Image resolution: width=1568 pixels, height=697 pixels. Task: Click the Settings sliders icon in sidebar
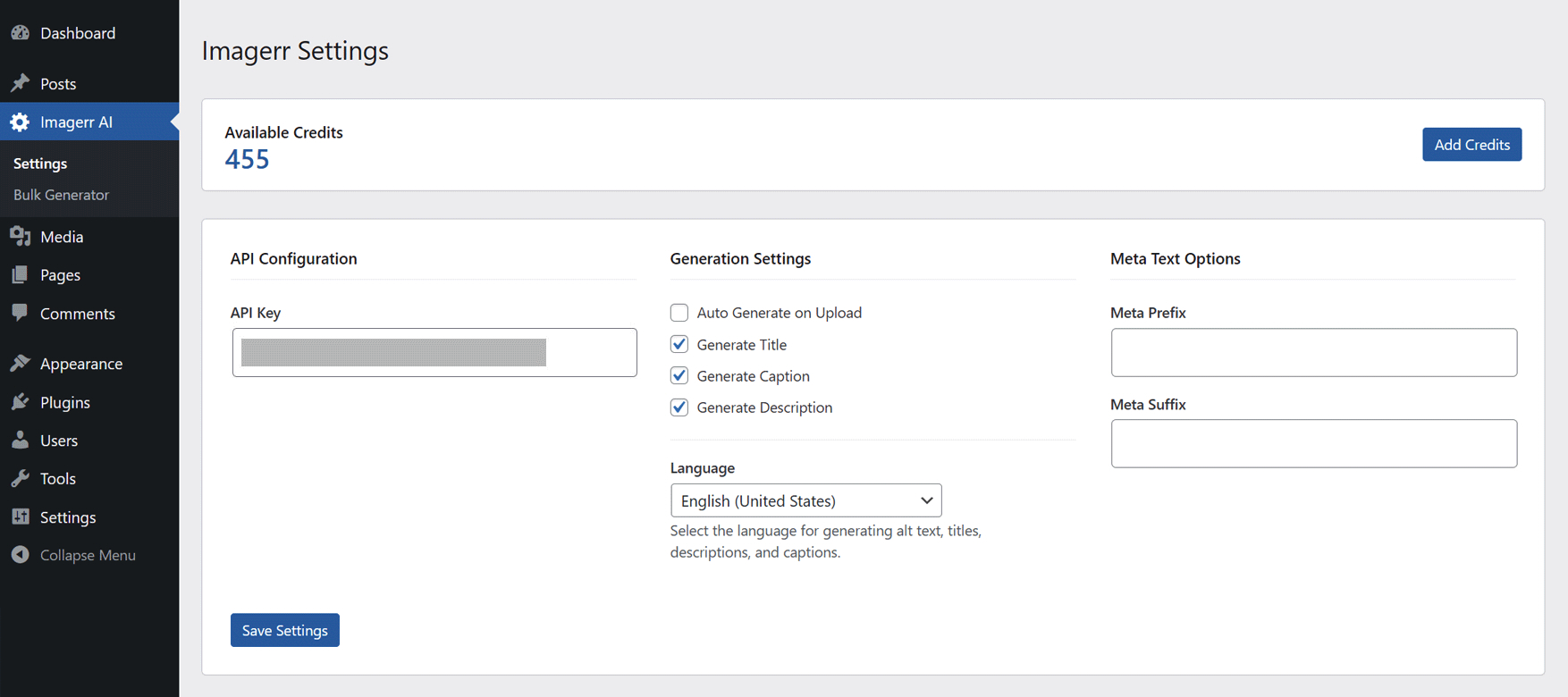click(21, 516)
